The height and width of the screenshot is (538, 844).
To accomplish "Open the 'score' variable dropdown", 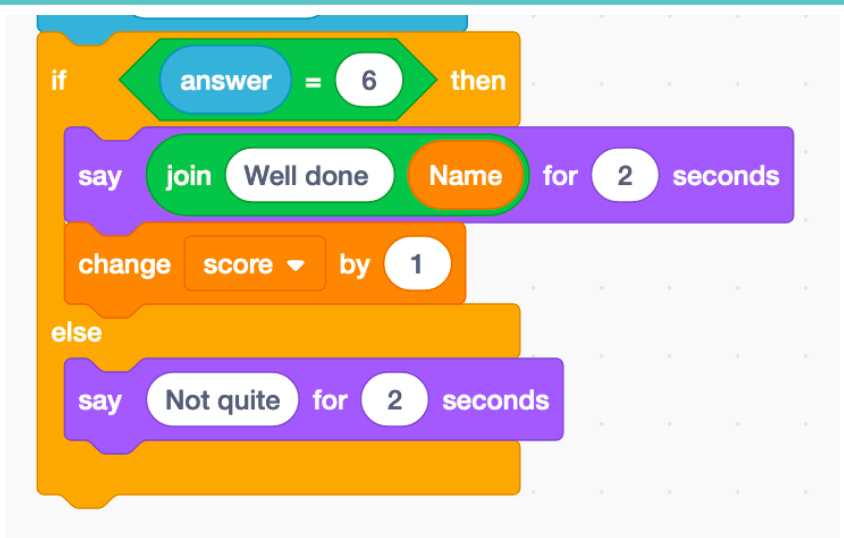I will (253, 265).
